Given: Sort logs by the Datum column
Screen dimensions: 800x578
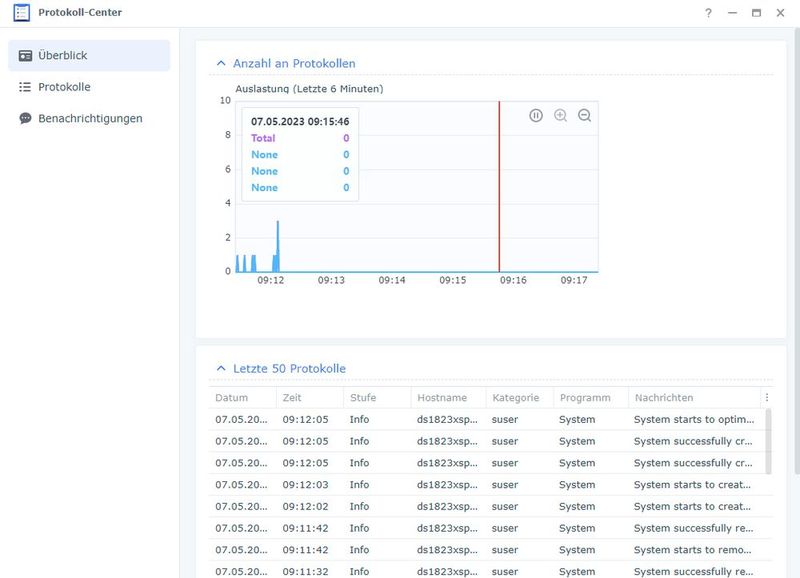Looking at the screenshot, I should pos(232,397).
